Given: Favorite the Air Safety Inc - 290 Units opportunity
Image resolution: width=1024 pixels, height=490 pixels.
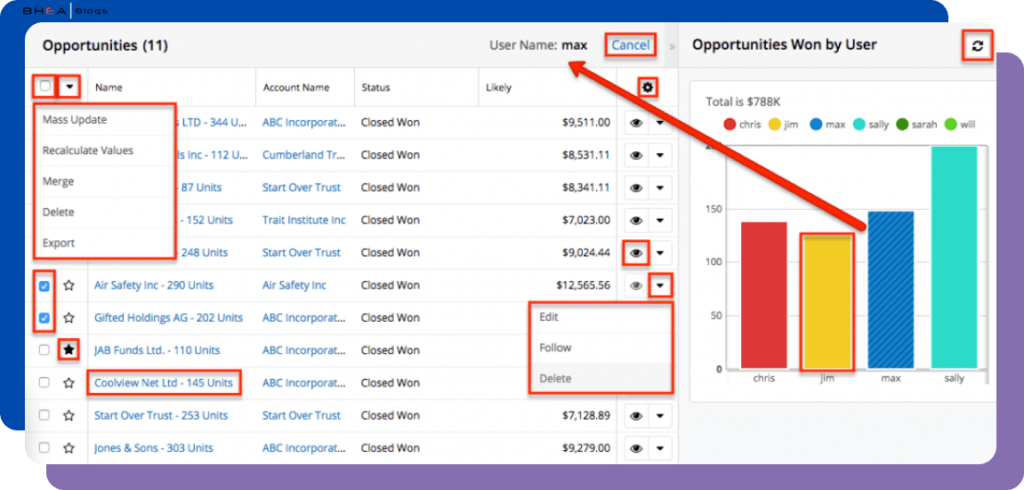Looking at the screenshot, I should (x=69, y=286).
